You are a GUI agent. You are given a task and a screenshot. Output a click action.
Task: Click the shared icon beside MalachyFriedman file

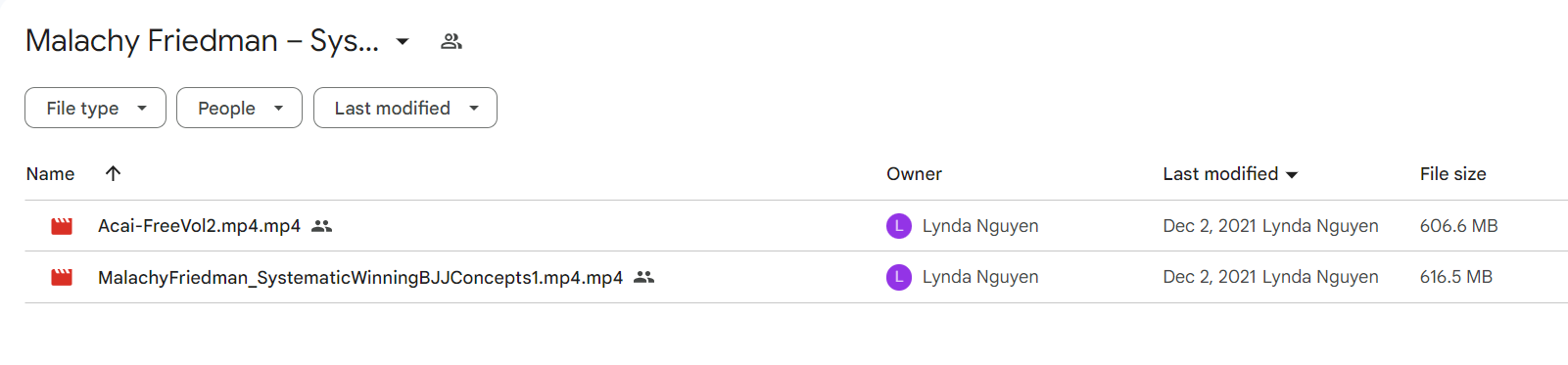tap(643, 278)
